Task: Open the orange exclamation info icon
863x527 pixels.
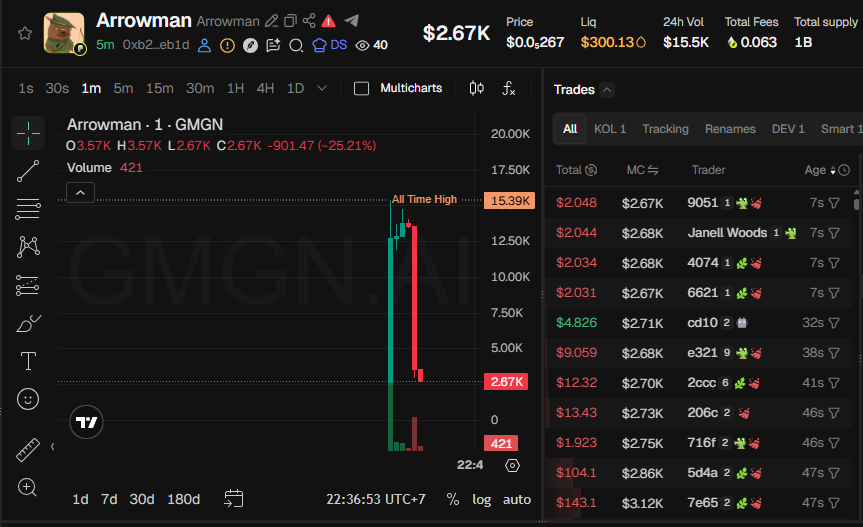Action: 227,45
